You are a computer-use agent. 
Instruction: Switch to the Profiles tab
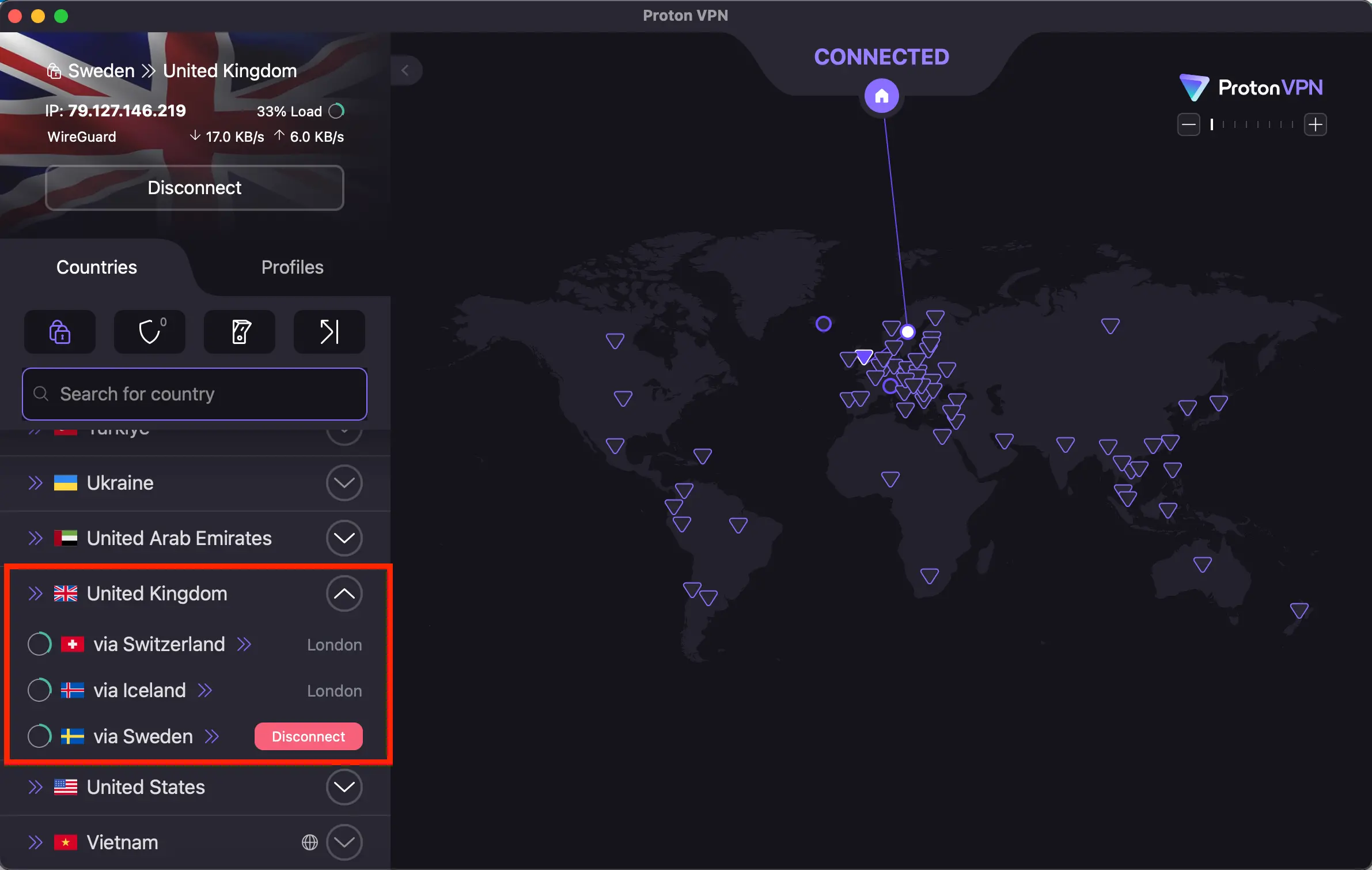[x=293, y=267]
